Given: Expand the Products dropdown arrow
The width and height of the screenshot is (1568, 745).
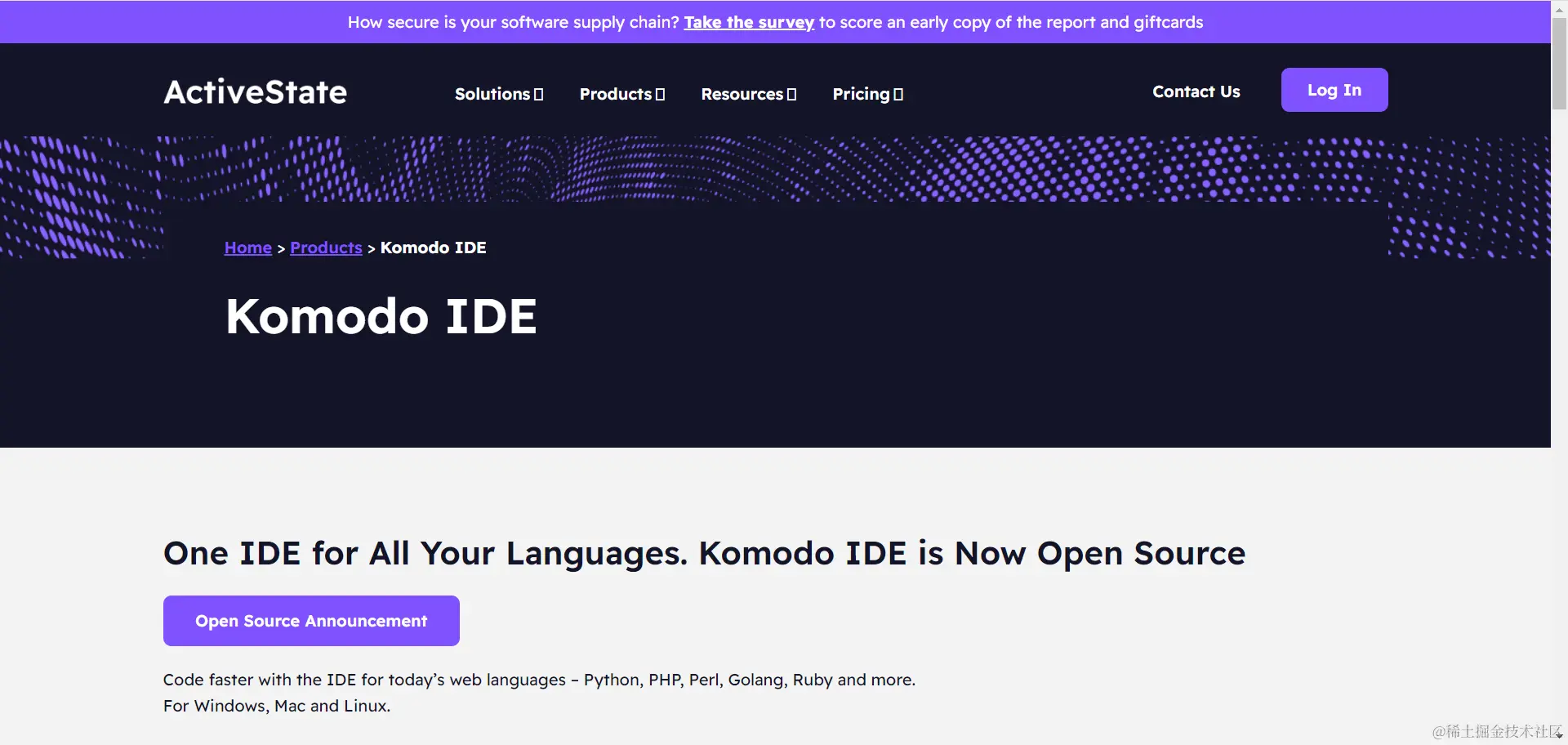Looking at the screenshot, I should coord(661,95).
